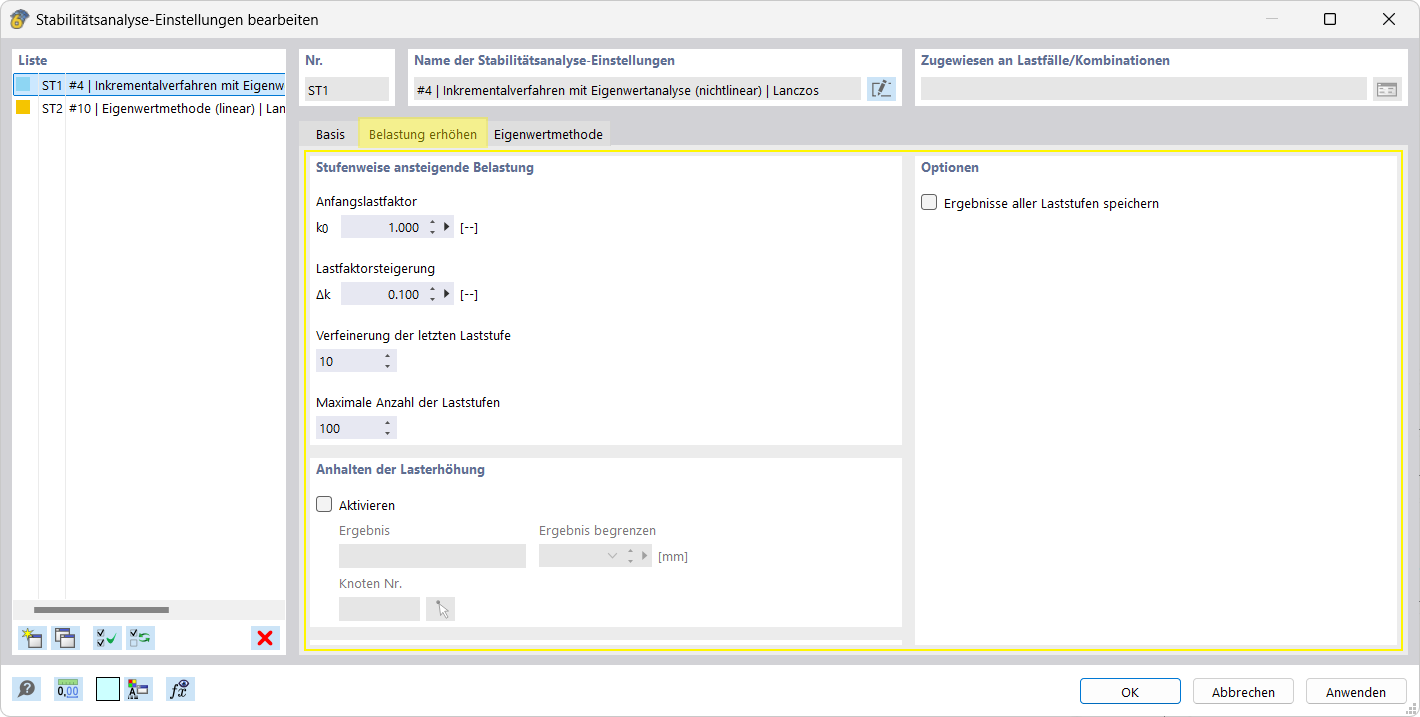Image resolution: width=1420 pixels, height=717 pixels.
Task: Select all entries in the list
Action: (x=106, y=637)
